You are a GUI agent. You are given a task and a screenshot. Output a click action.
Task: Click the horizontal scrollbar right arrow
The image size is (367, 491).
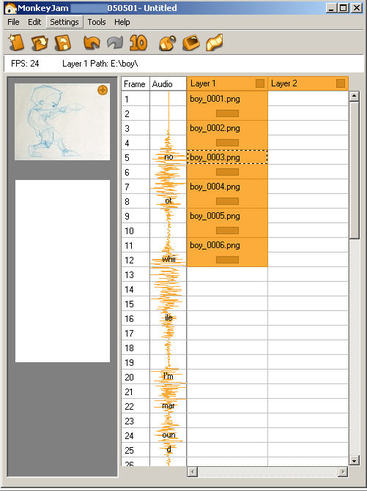pyautogui.click(x=343, y=472)
